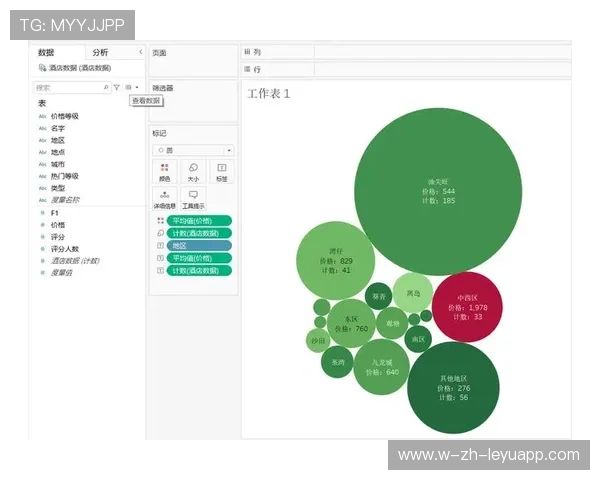Select the 城市 dimension field

pos(58,164)
